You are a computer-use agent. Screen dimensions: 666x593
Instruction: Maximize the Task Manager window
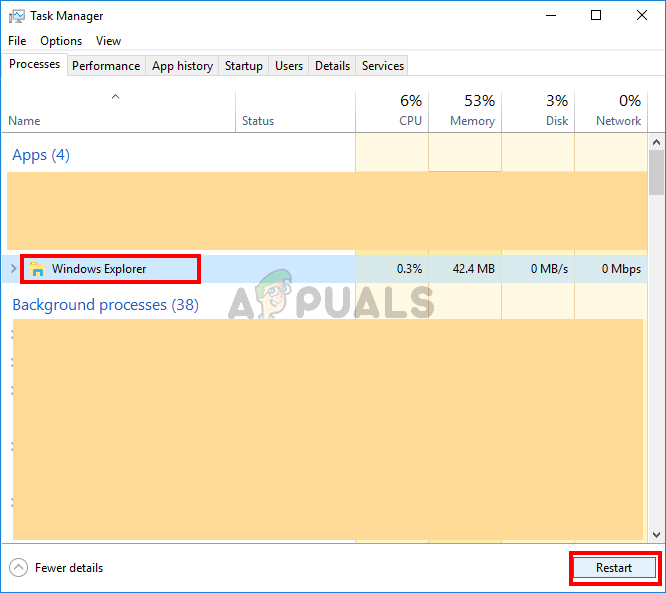click(596, 16)
